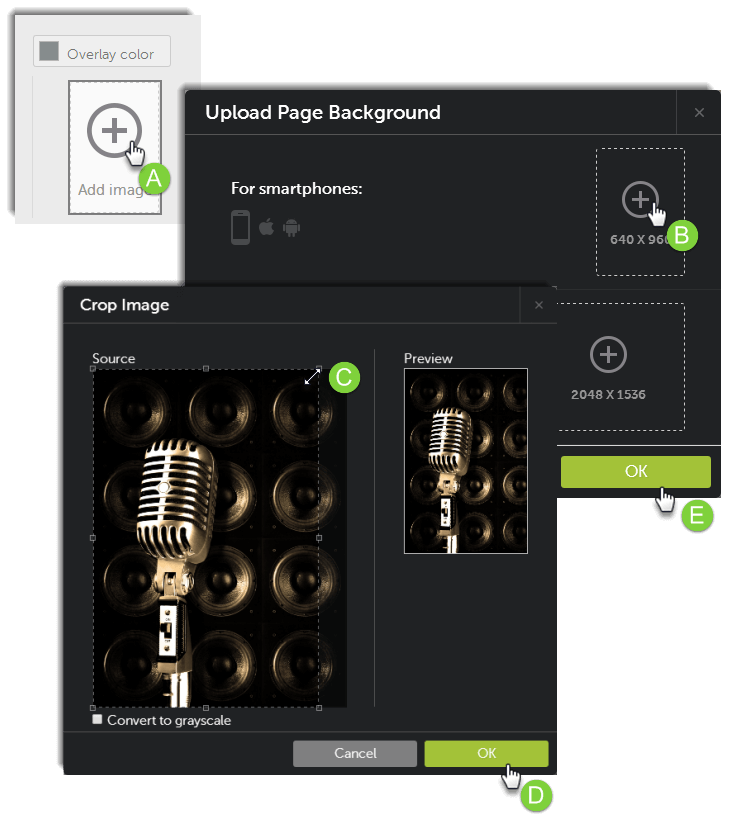This screenshot has height=820, width=733.
Task: Upload smartphone background via 640 X 960 plus
Action: 640,200
